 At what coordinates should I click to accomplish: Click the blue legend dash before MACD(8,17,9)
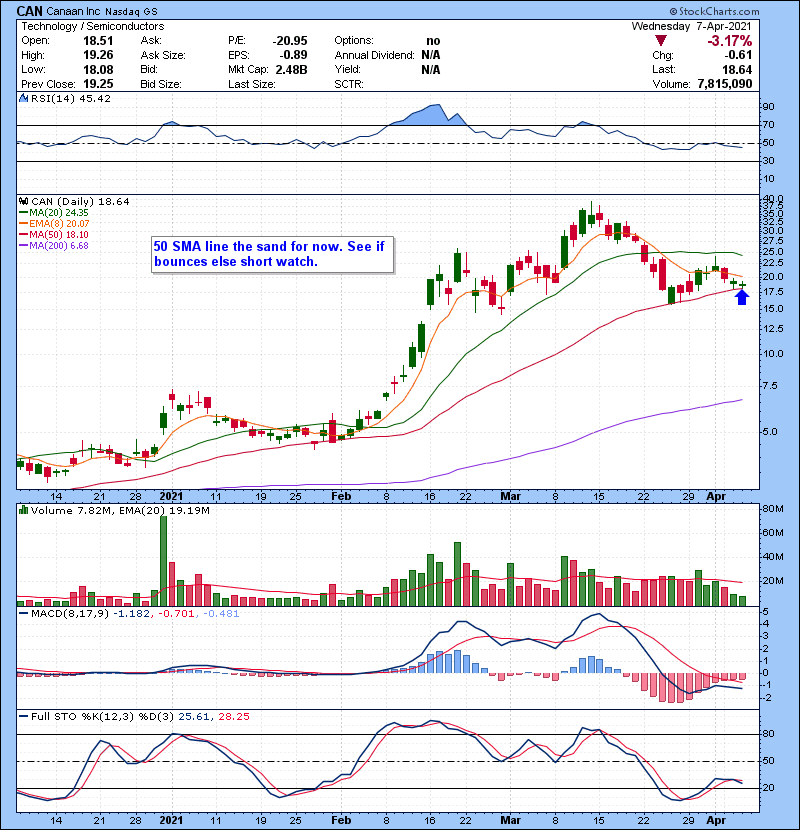[x=23, y=614]
